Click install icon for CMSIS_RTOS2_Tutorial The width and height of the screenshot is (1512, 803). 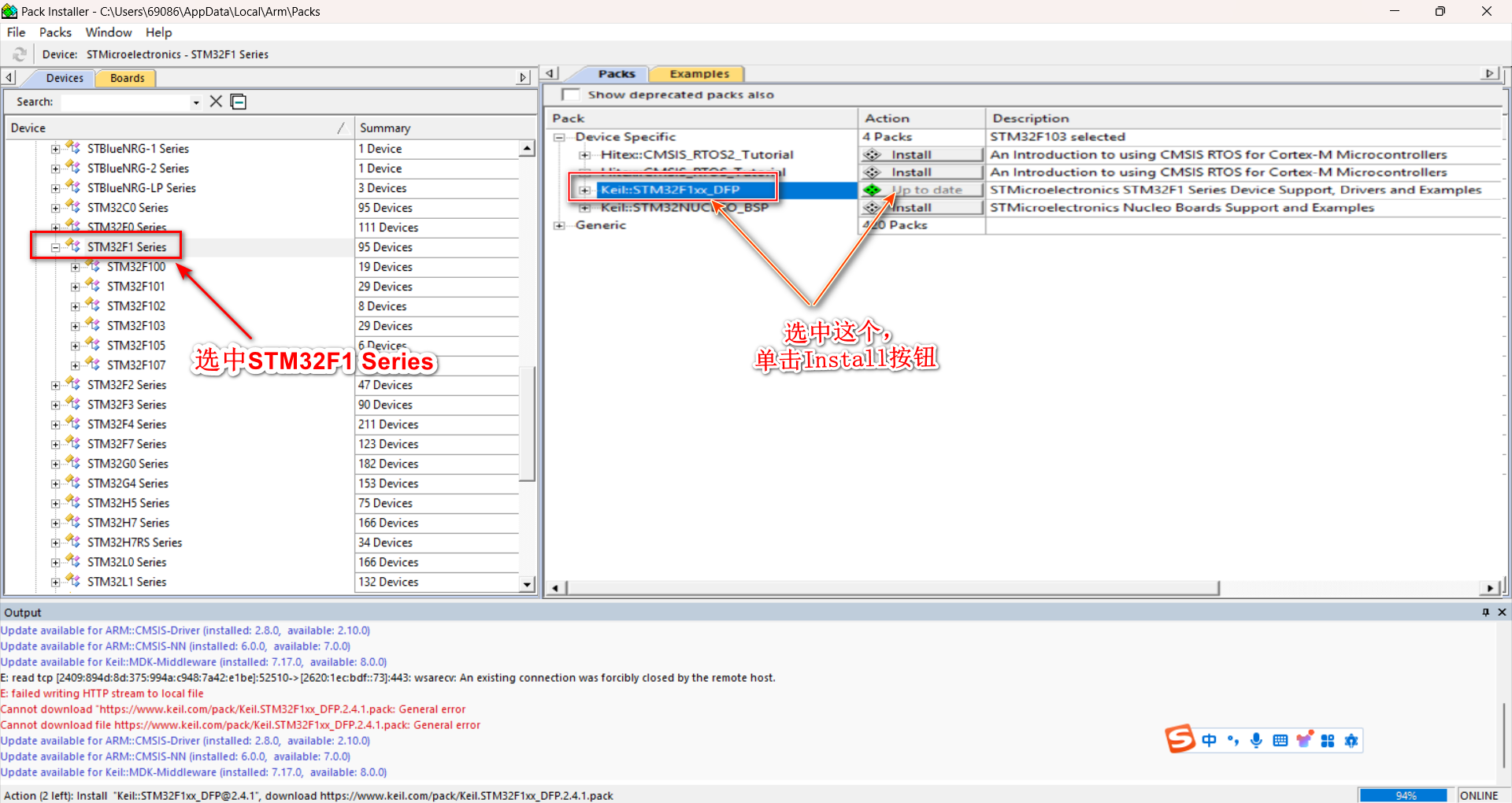872,155
